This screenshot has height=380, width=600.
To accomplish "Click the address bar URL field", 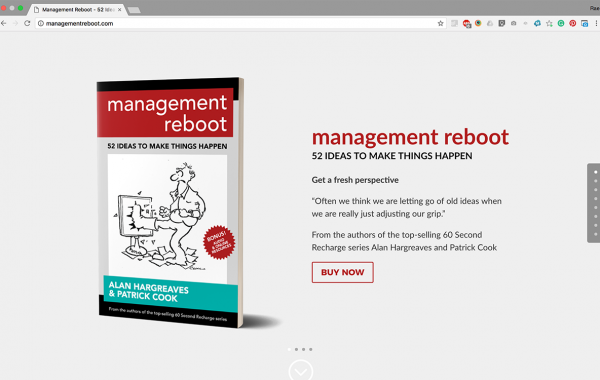I will click(x=241, y=23).
